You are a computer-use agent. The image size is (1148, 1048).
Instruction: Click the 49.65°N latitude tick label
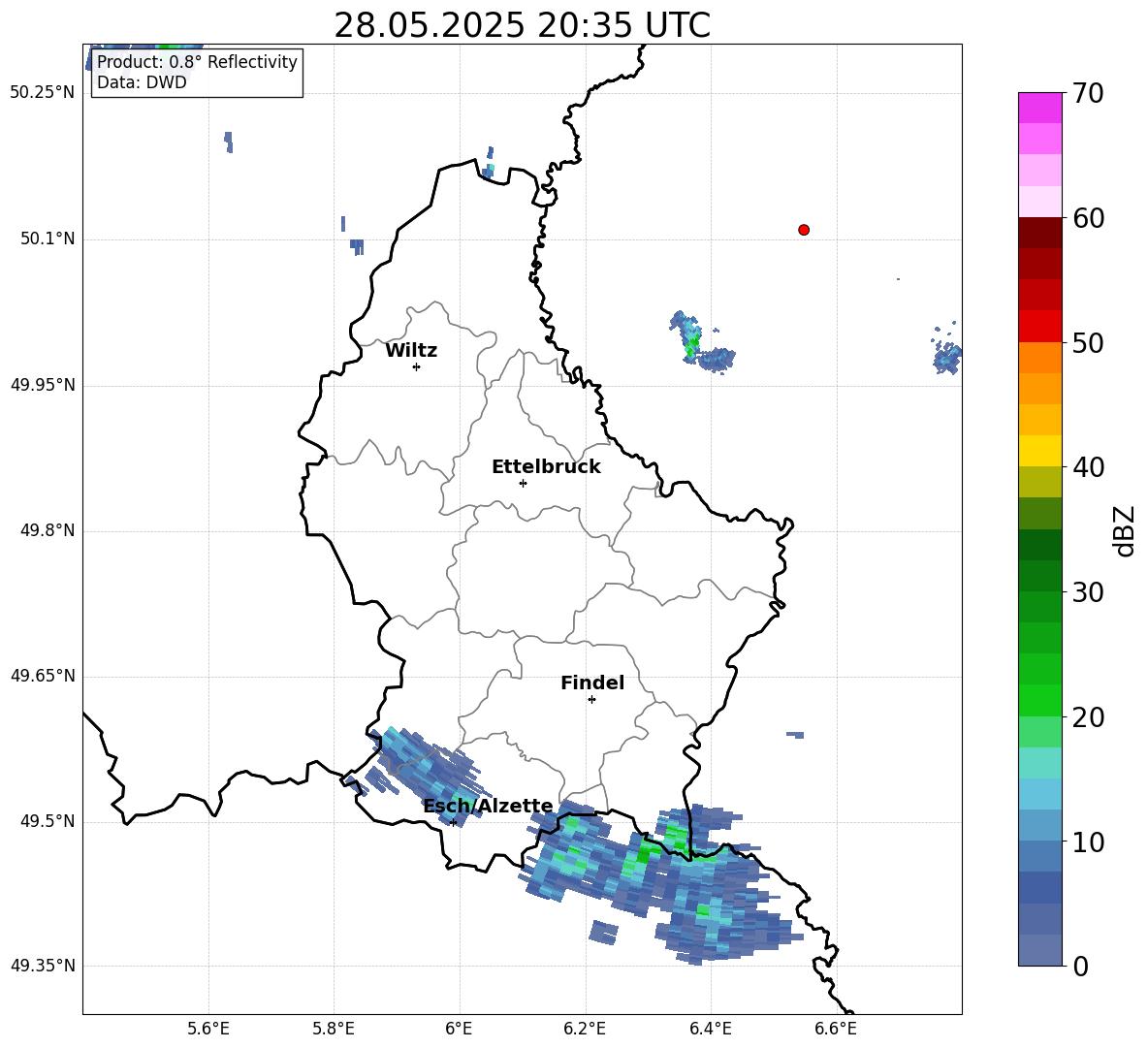point(43,676)
